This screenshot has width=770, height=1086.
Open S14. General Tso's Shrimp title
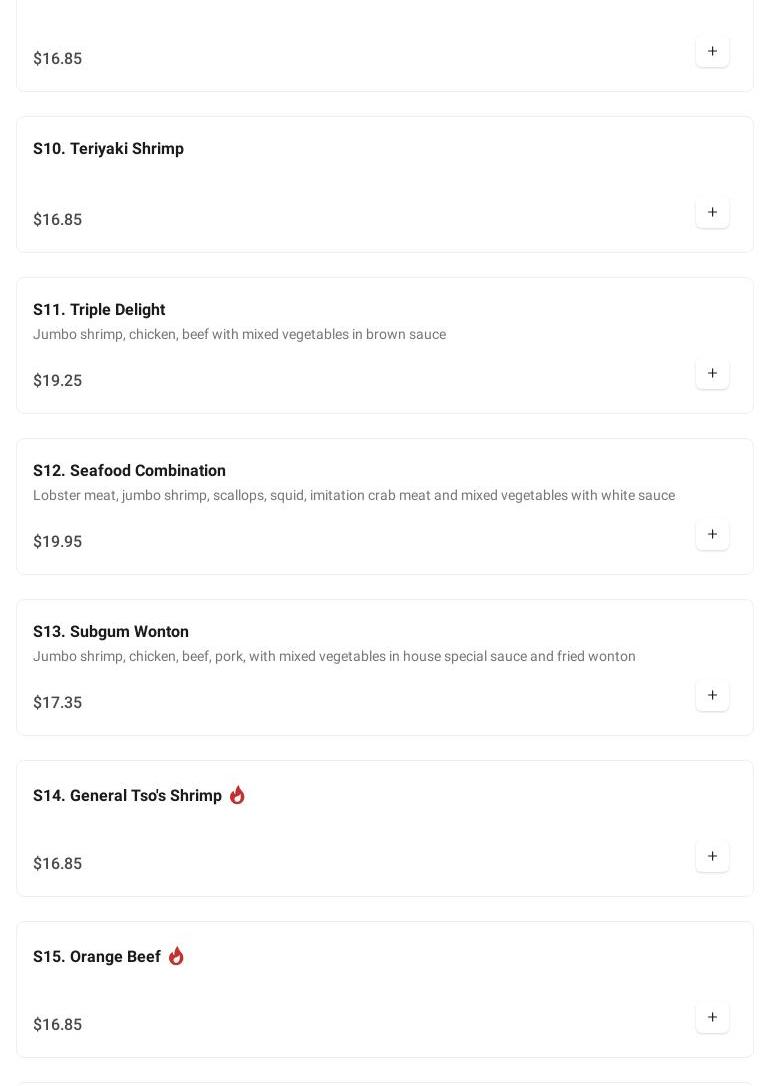[127, 796]
